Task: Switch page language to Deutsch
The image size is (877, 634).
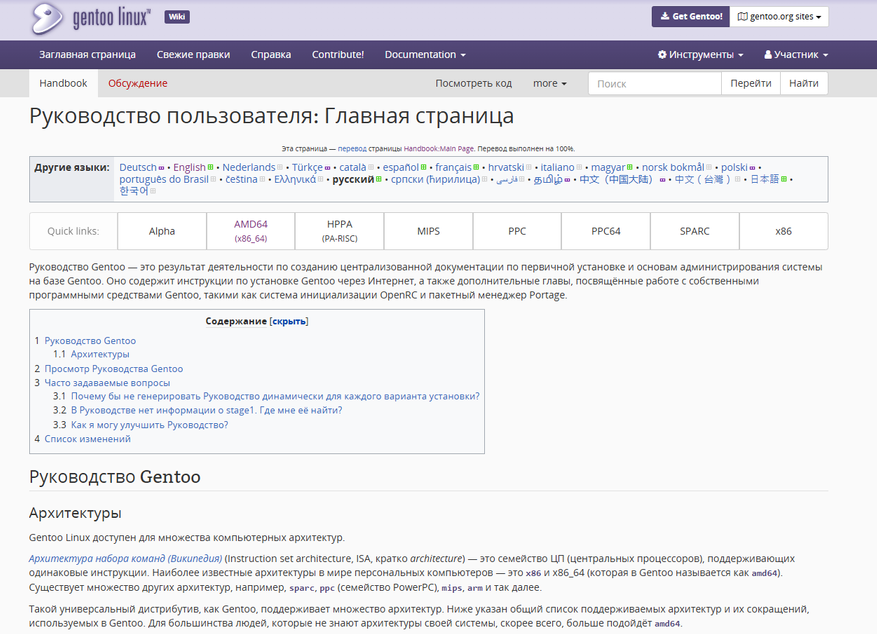Action: [x=138, y=167]
